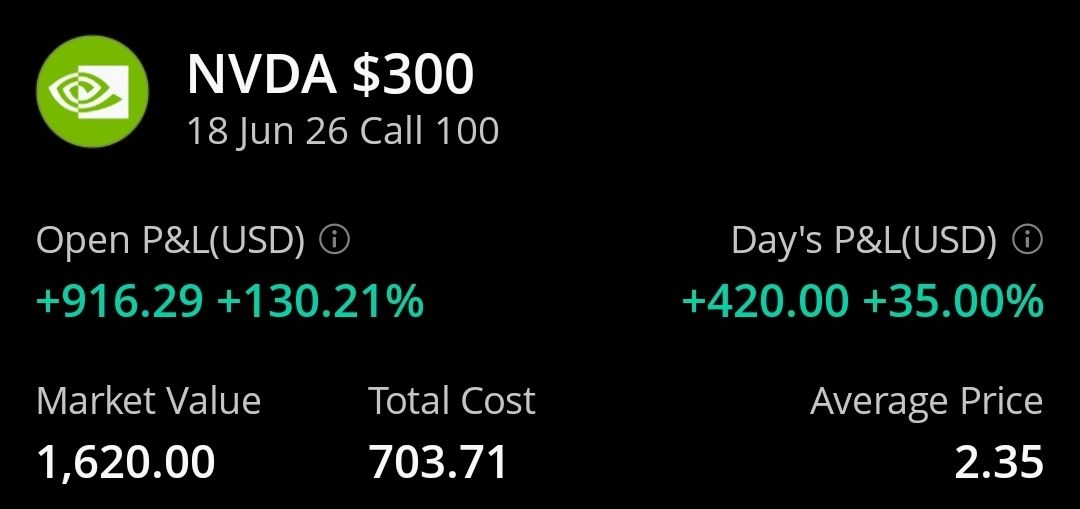Image resolution: width=1080 pixels, height=509 pixels.
Task: Click the +130.21% open gain percentage
Action: [x=320, y=301]
